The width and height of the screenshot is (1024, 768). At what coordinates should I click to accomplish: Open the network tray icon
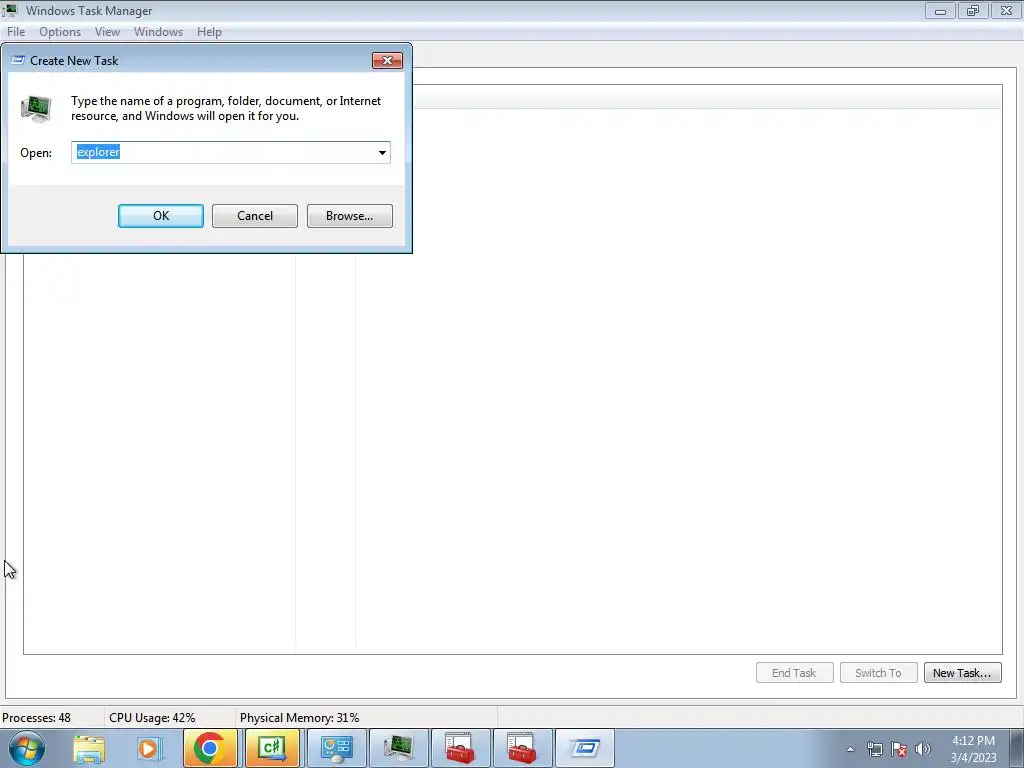[874, 749]
